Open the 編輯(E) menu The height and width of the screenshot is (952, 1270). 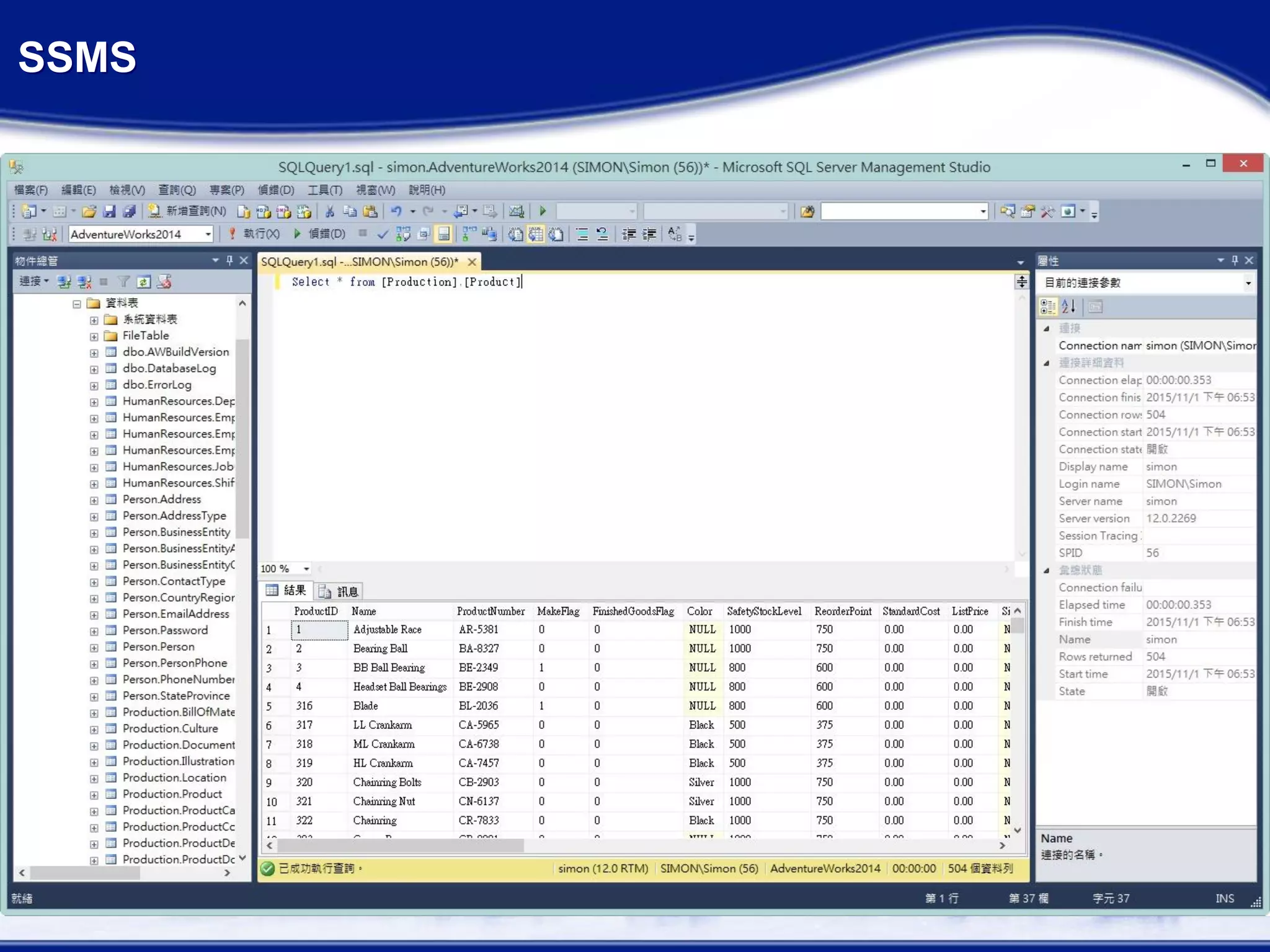(78, 190)
